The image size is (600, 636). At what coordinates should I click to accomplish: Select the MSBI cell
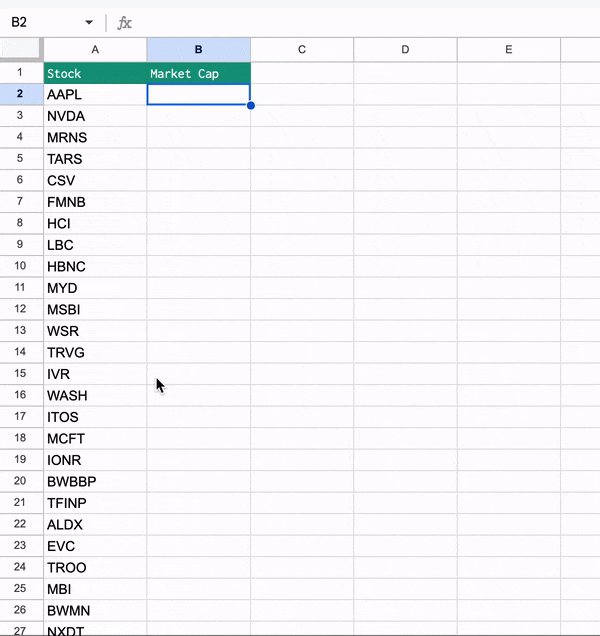(95, 309)
